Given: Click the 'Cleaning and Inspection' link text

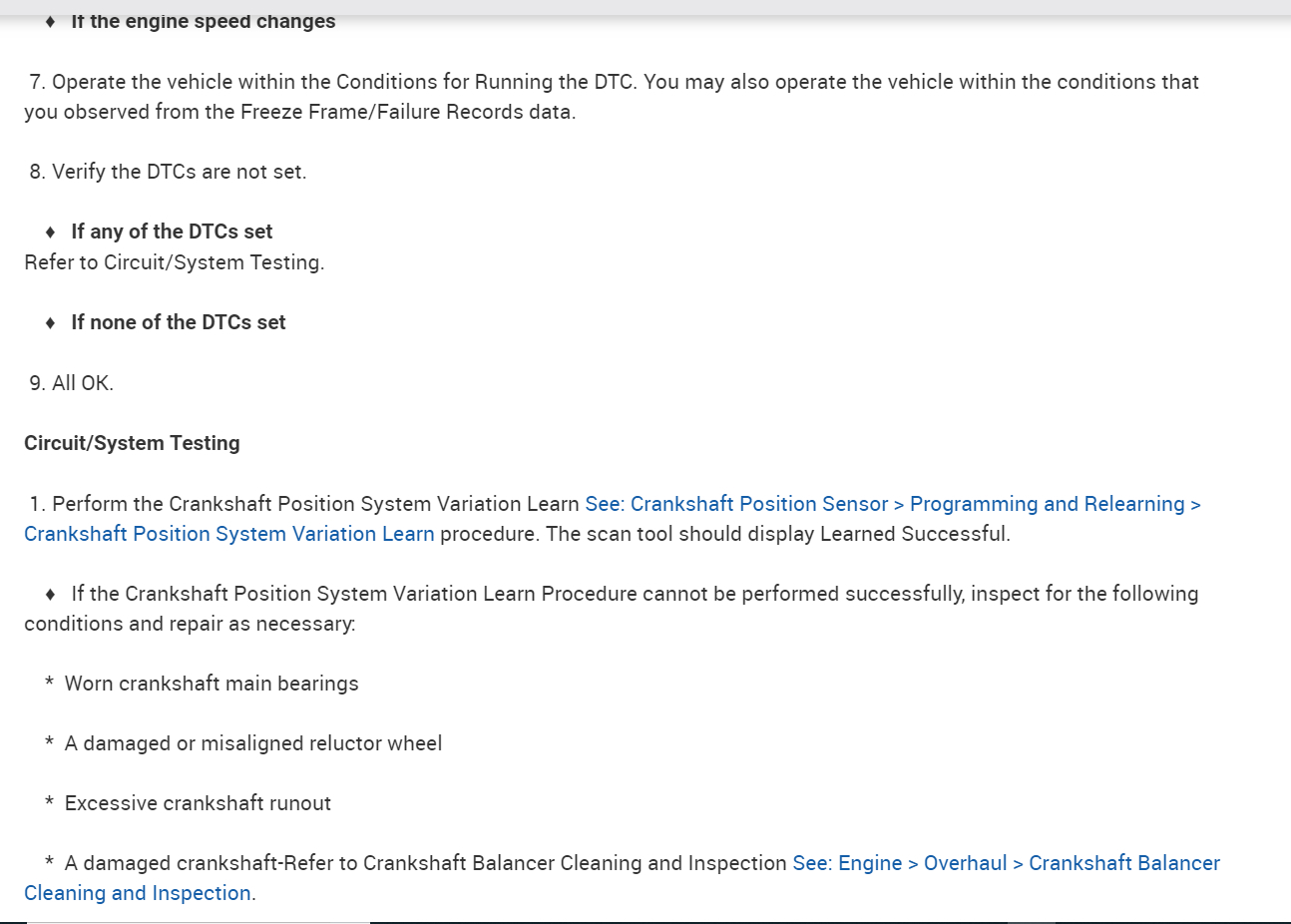Looking at the screenshot, I should (x=138, y=893).
